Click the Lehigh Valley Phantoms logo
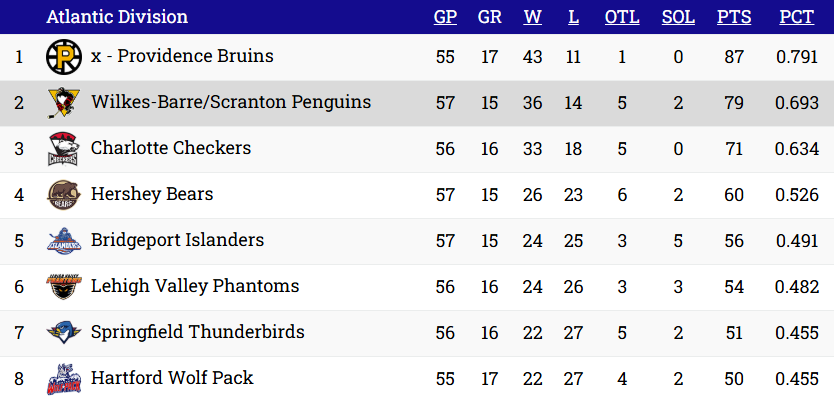 [63, 287]
